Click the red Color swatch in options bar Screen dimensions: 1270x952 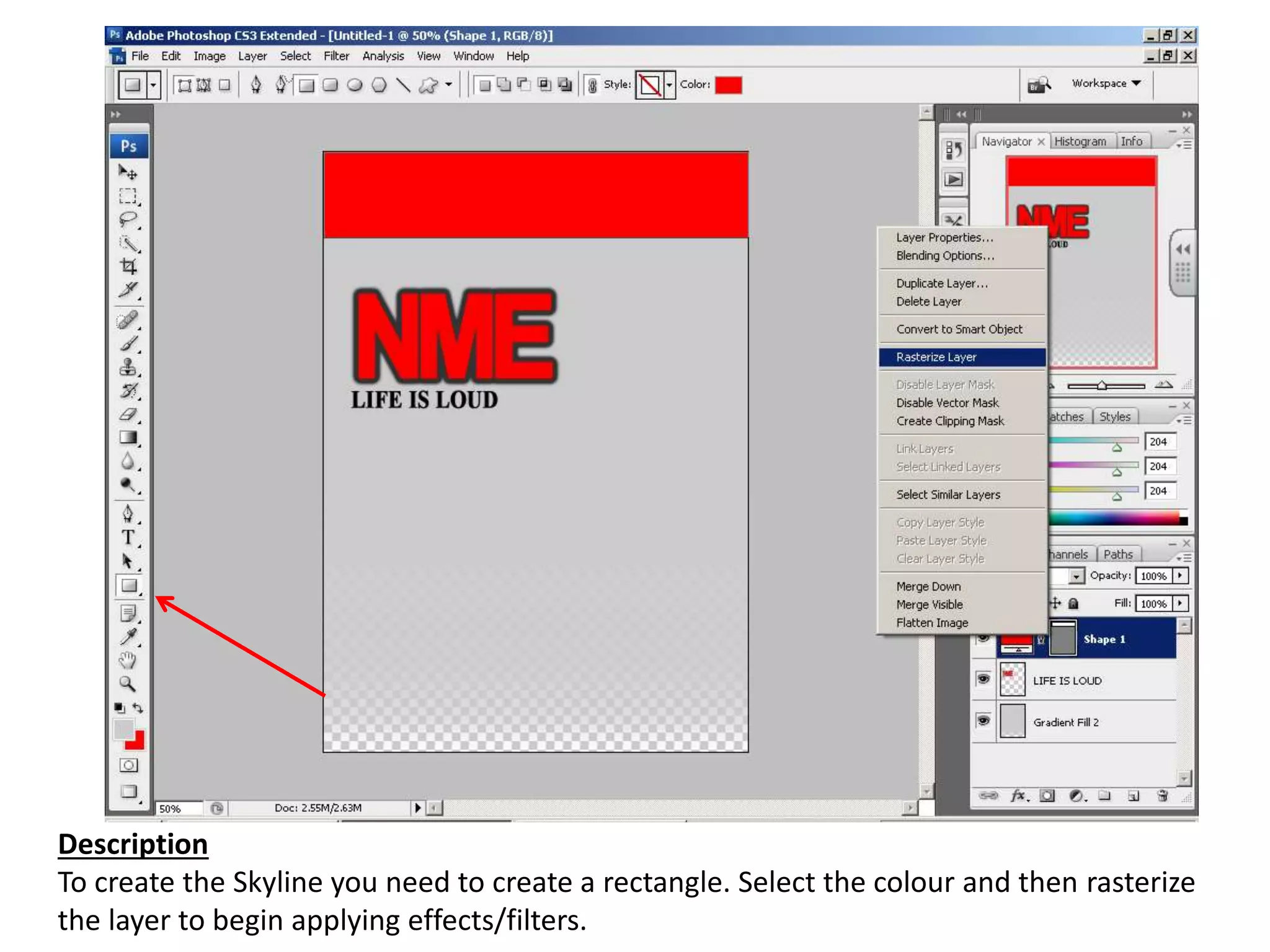click(729, 85)
